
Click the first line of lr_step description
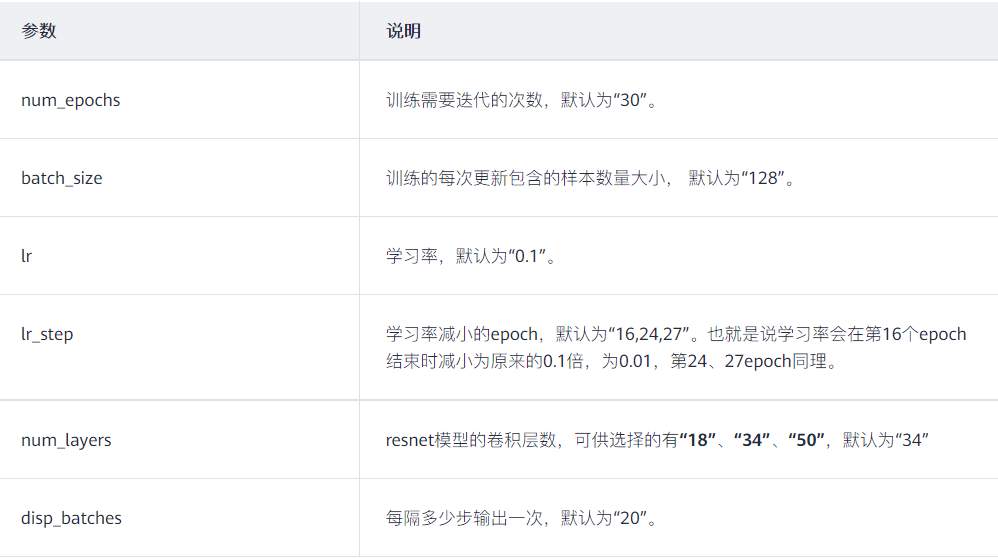tap(676, 334)
